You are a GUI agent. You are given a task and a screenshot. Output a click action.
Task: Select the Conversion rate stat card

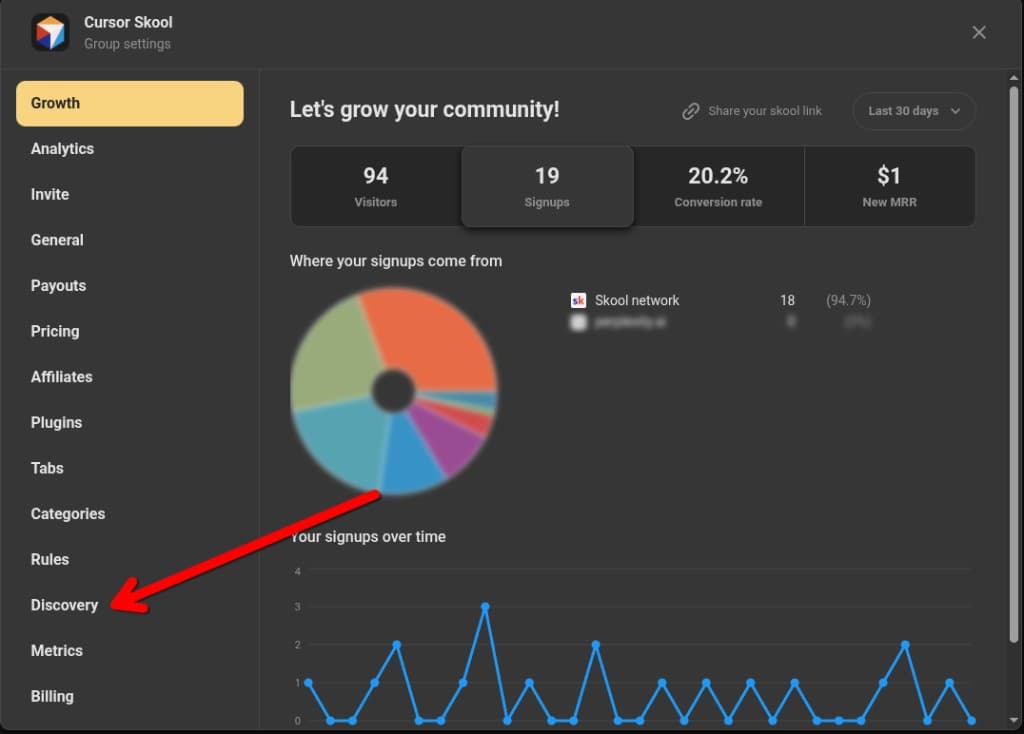[718, 186]
